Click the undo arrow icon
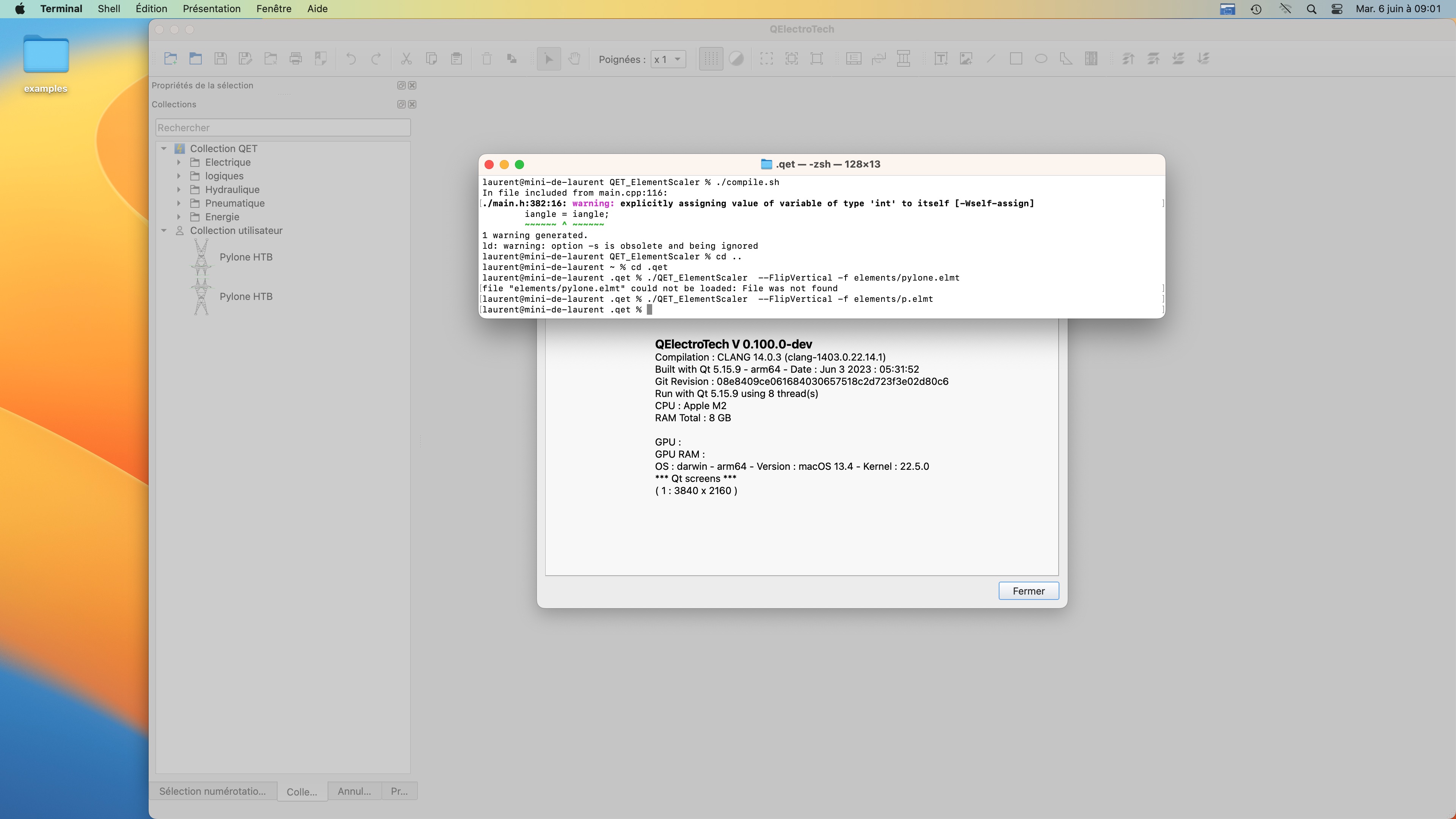This screenshot has width=1456, height=819. [x=351, y=58]
